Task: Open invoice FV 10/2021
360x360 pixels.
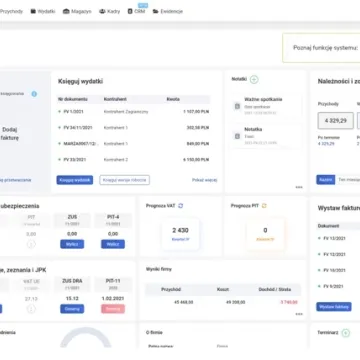Action: pos(334,270)
